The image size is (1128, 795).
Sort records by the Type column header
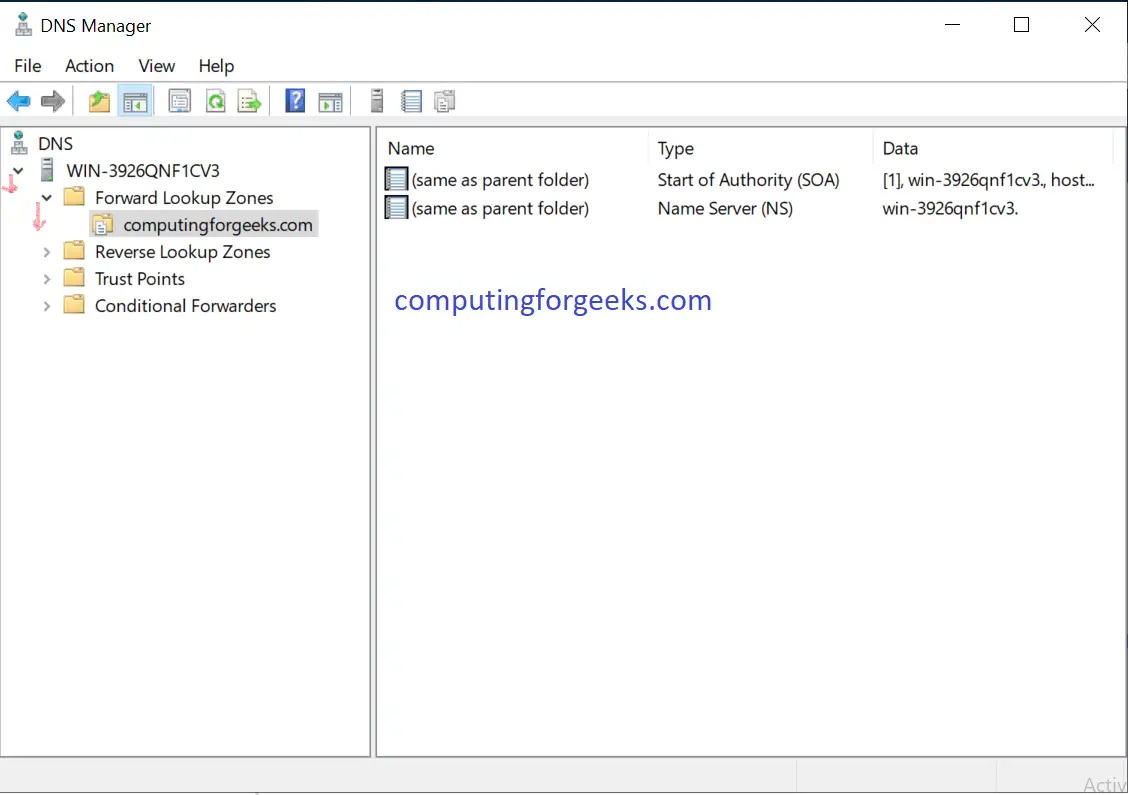[676, 148]
